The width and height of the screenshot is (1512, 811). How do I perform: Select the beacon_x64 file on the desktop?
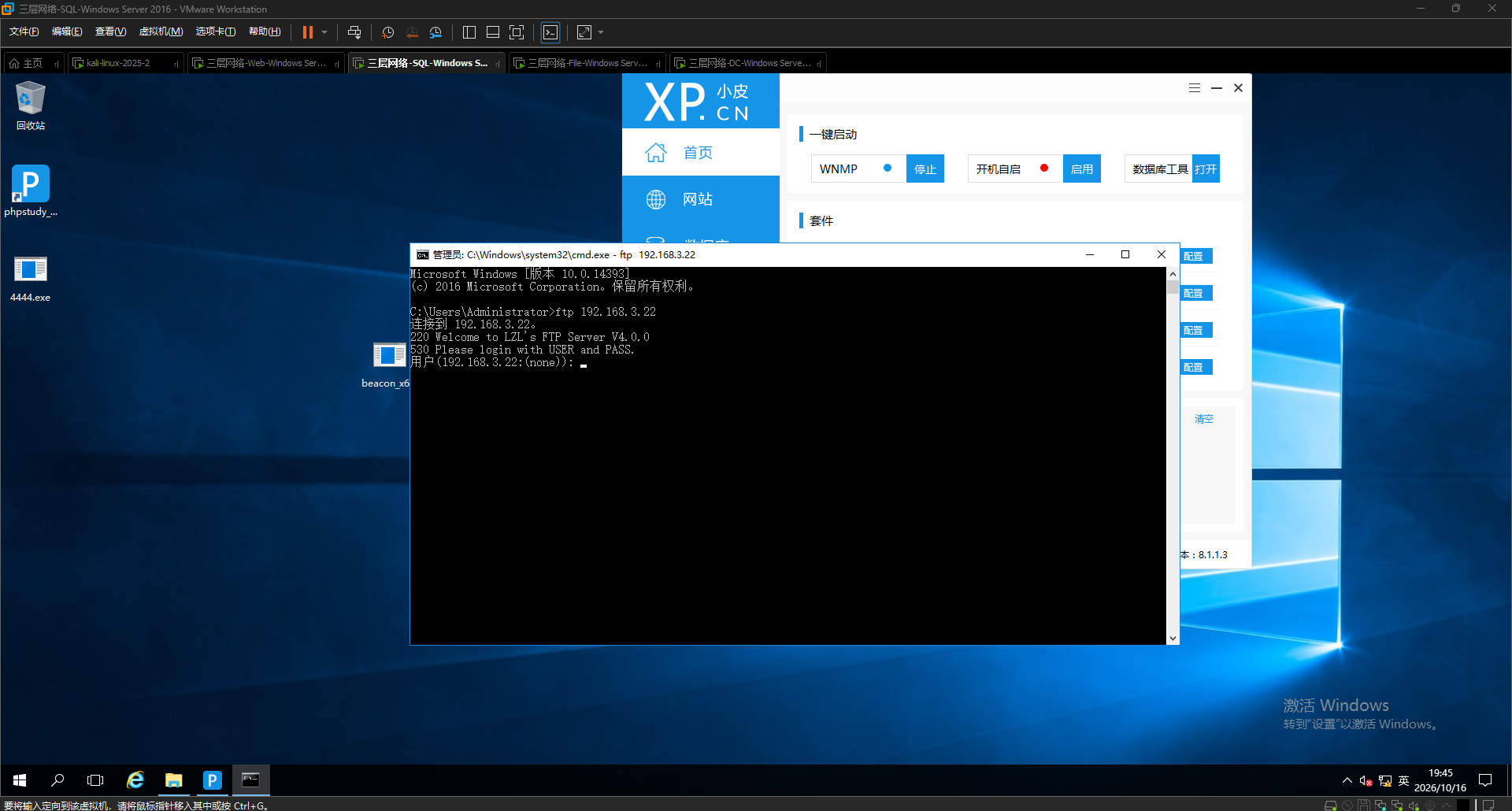tap(387, 365)
